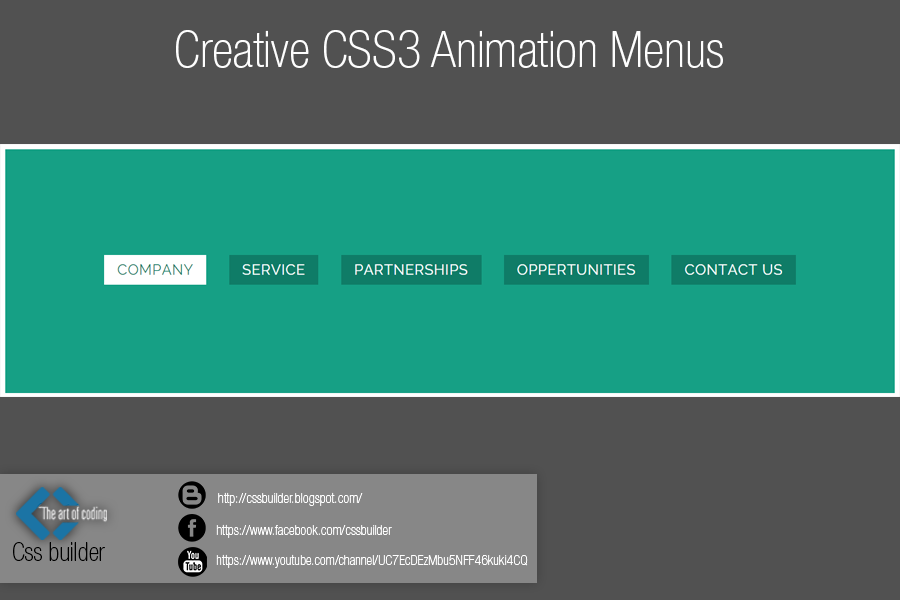The width and height of the screenshot is (900, 600).
Task: Click the YouTube social icon
Action: point(191,562)
